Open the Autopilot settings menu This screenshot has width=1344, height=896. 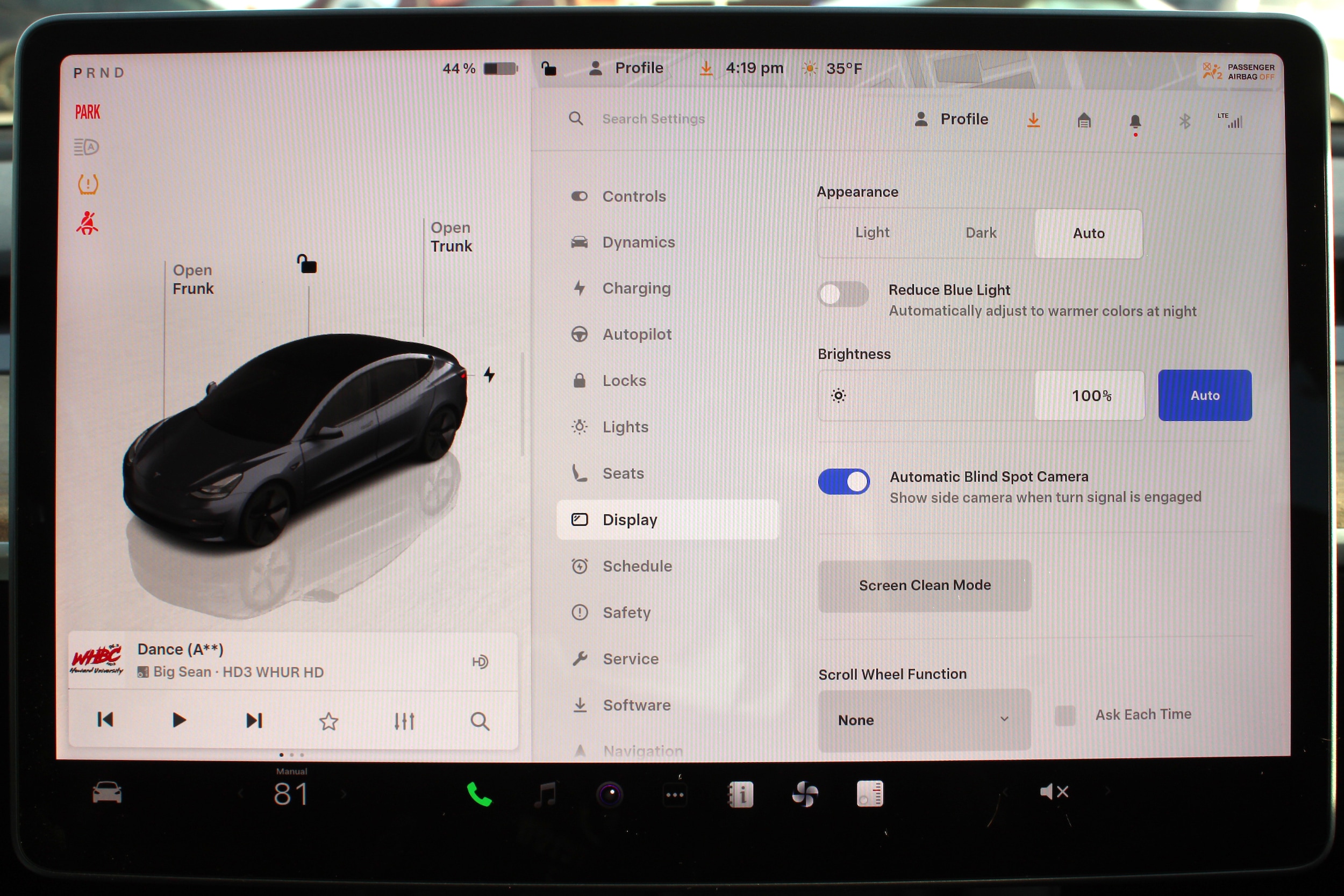pyautogui.click(x=637, y=334)
